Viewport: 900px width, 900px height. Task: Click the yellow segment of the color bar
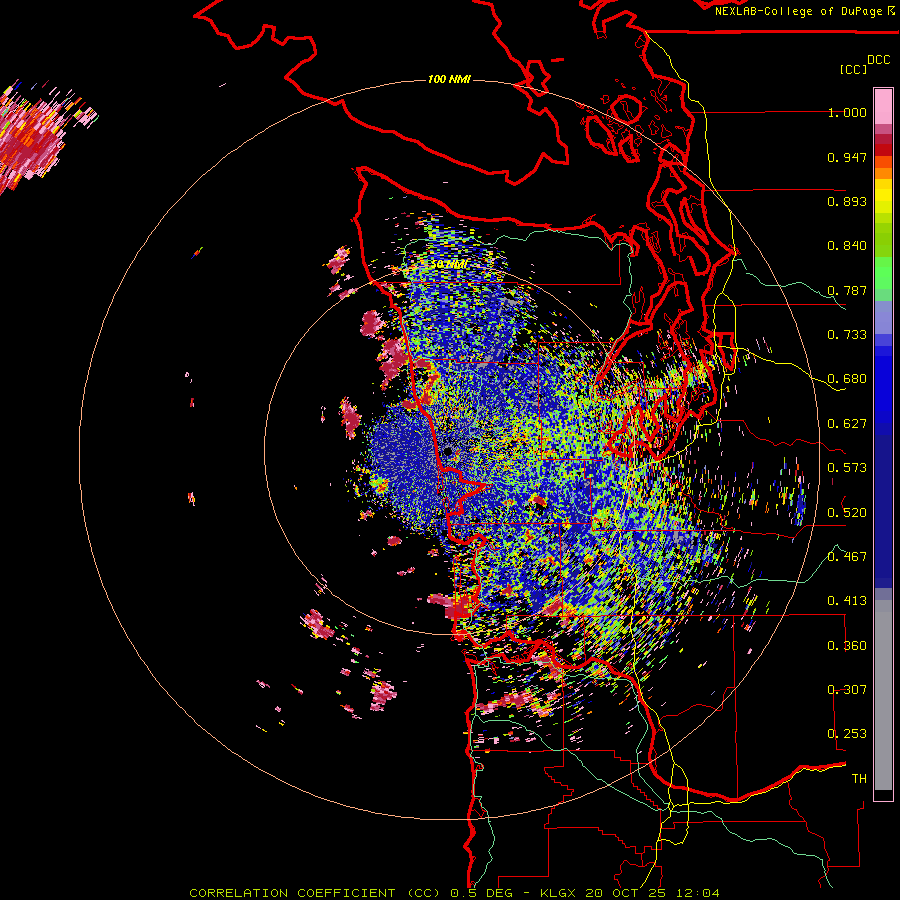coord(883,196)
